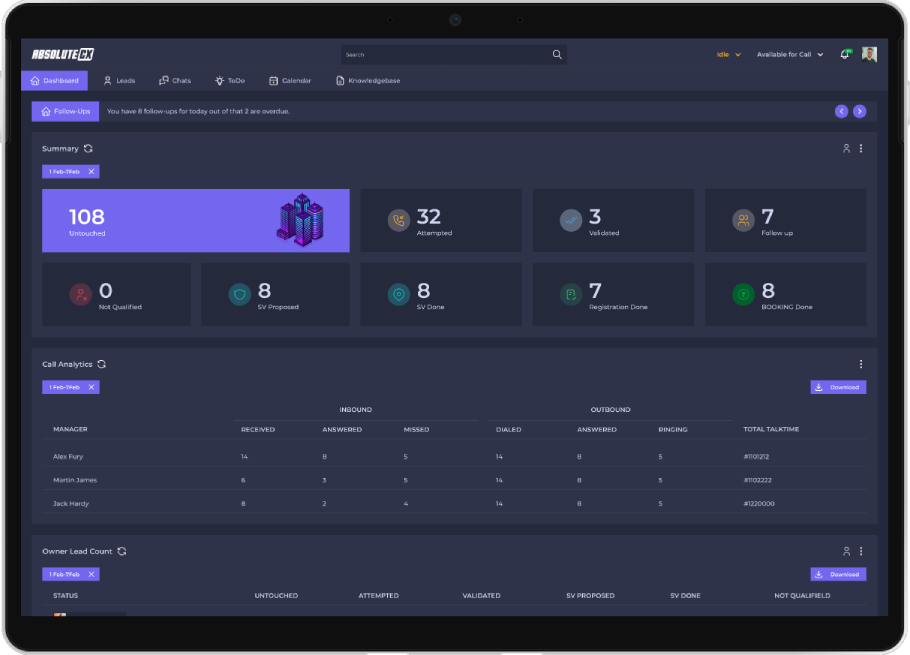Click the Follow-Ups button
This screenshot has height=655, width=910.
[x=65, y=111]
